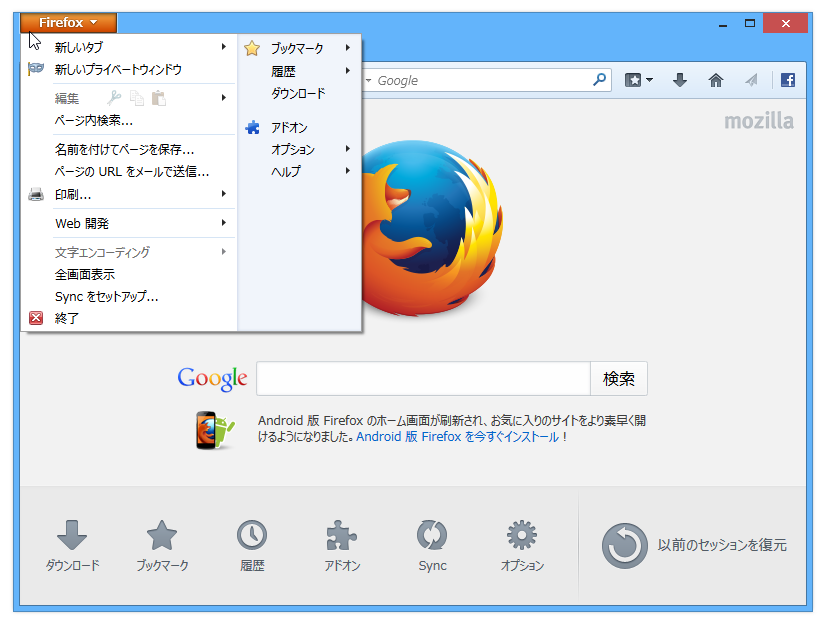
Task: Open ダウンロード from the bottom panel icon
Action: (72, 537)
